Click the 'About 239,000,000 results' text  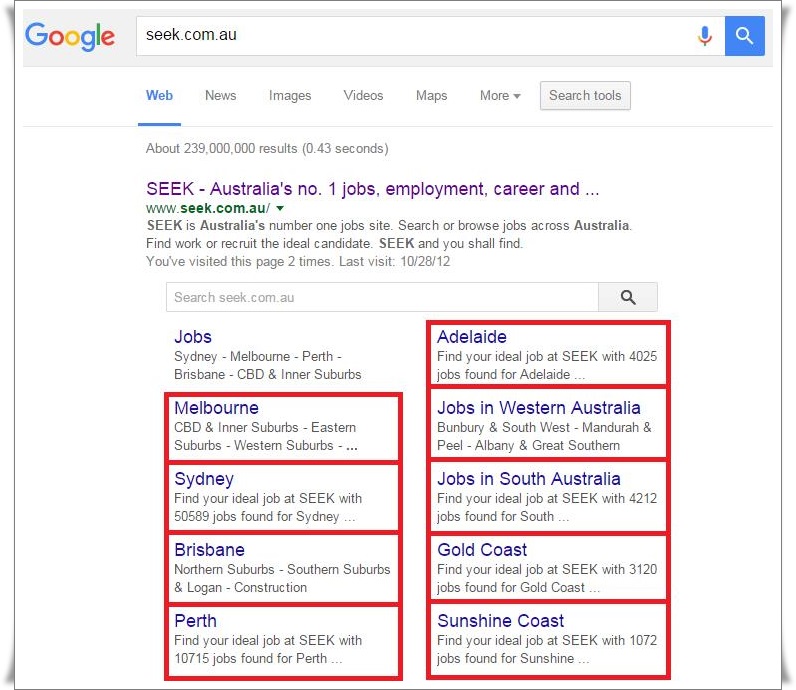267,148
